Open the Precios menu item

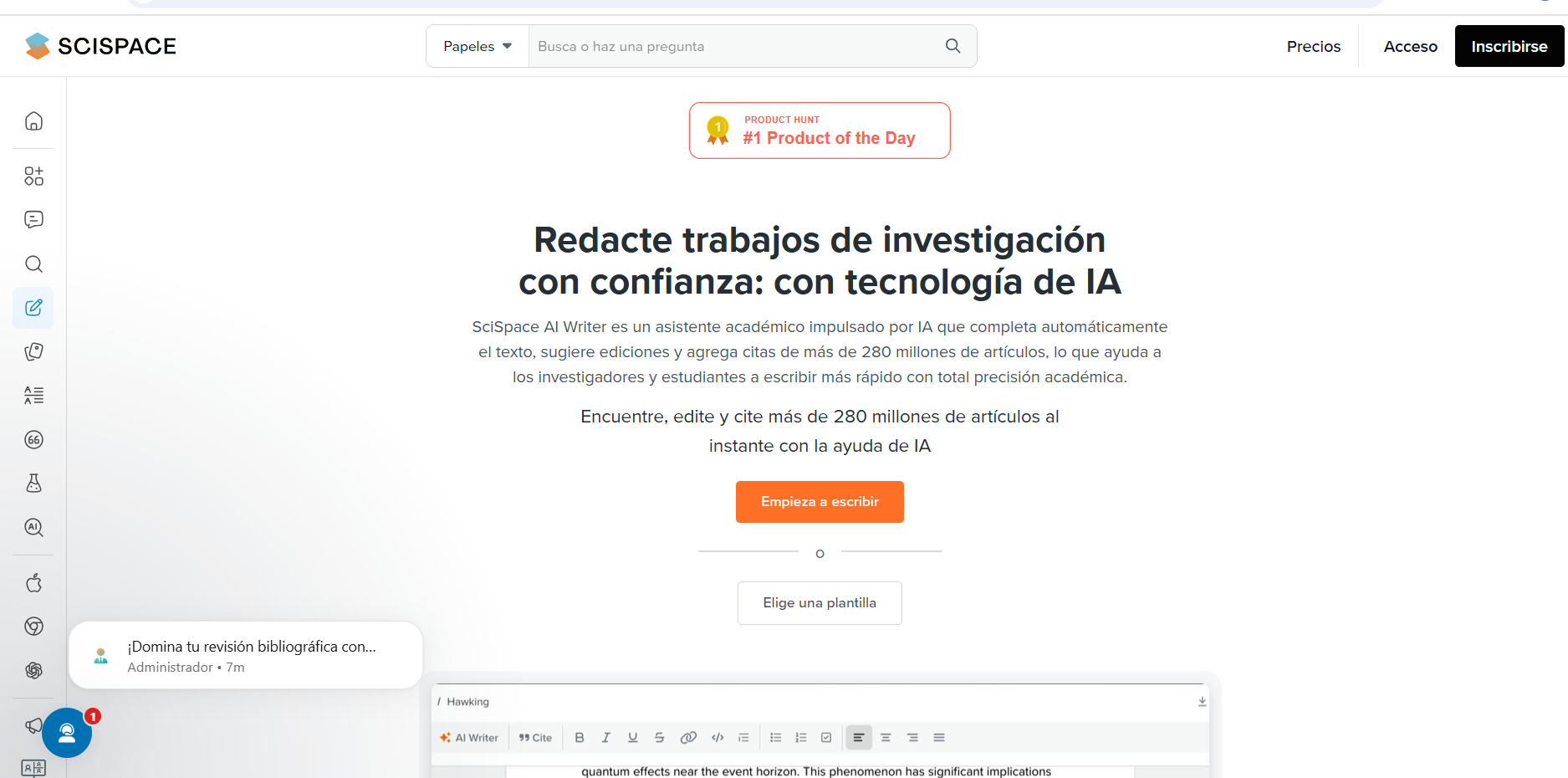point(1313,46)
